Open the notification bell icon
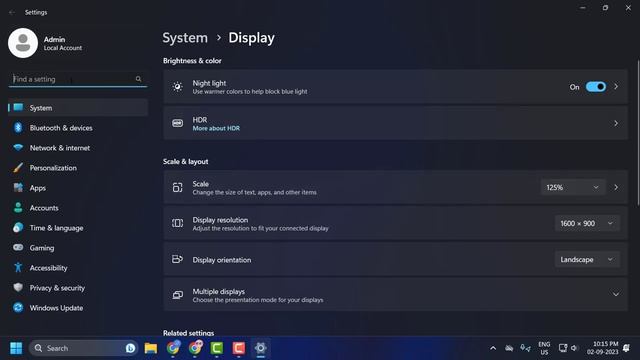This screenshot has height=360, width=640. [627, 348]
